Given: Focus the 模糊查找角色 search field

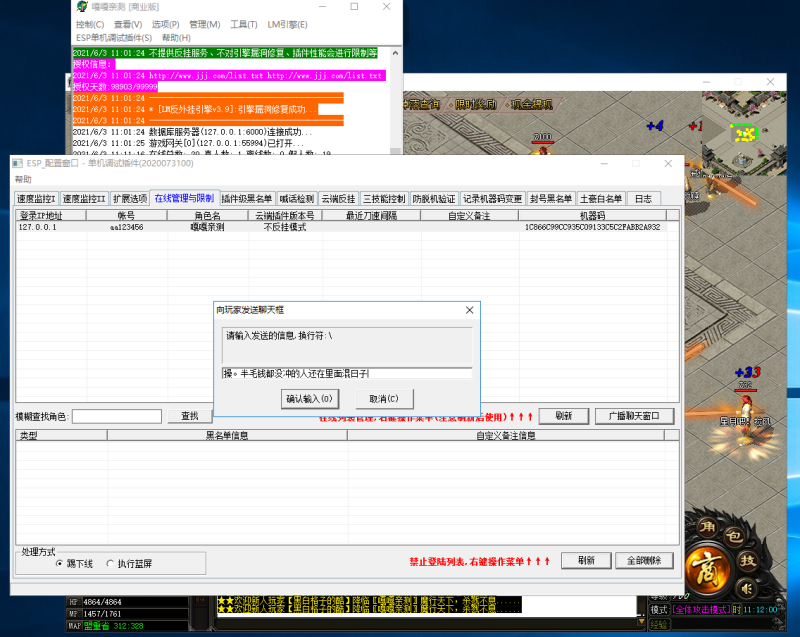Looking at the screenshot, I should tap(117, 416).
